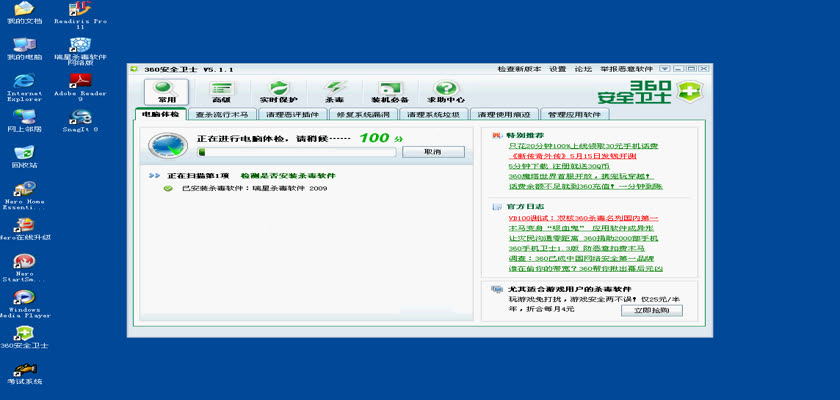
Task: Open link 谁在偷你的带宽
Action: [x=586, y=269]
